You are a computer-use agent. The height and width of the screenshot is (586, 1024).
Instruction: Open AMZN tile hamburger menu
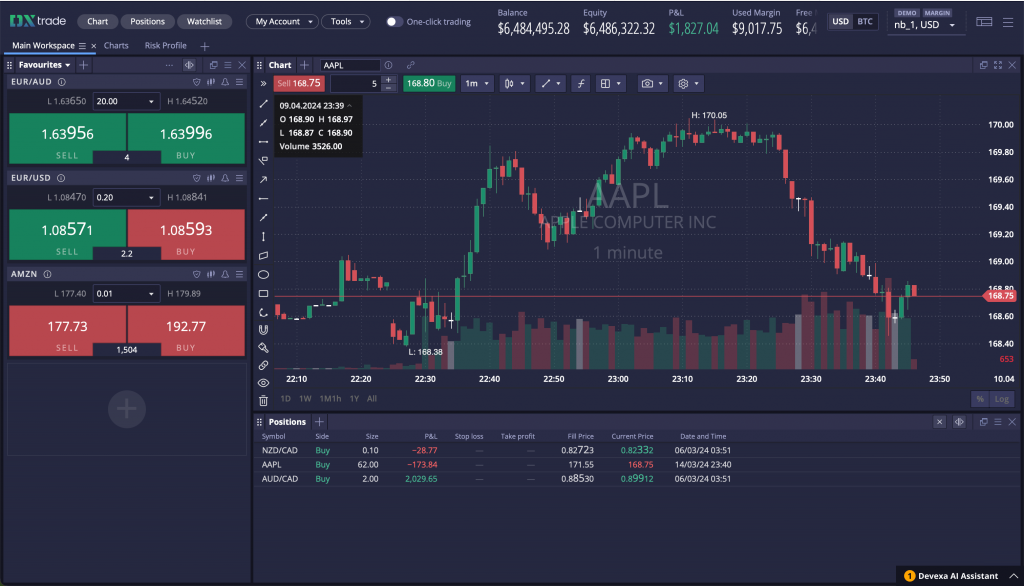240,274
